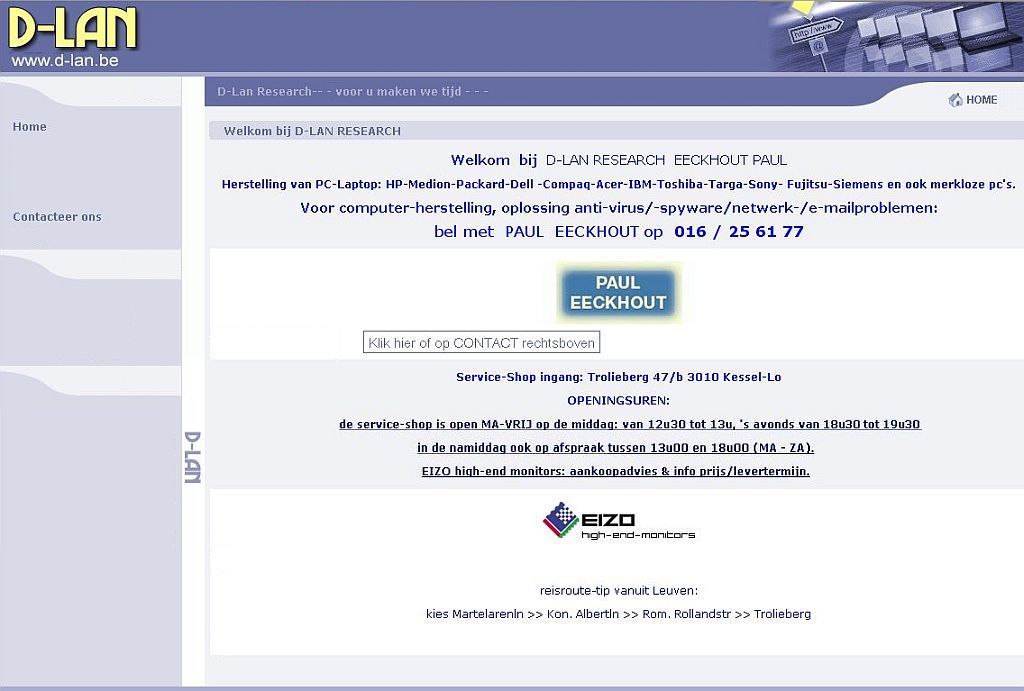Image resolution: width=1024 pixels, height=691 pixels.
Task: Click the Service-Shop ingang Trolieberg address line
Action: (x=618, y=377)
